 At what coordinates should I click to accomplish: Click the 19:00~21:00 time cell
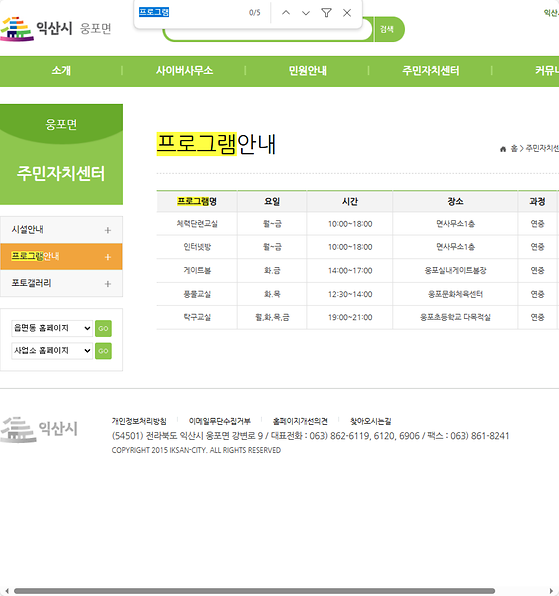coord(350,317)
